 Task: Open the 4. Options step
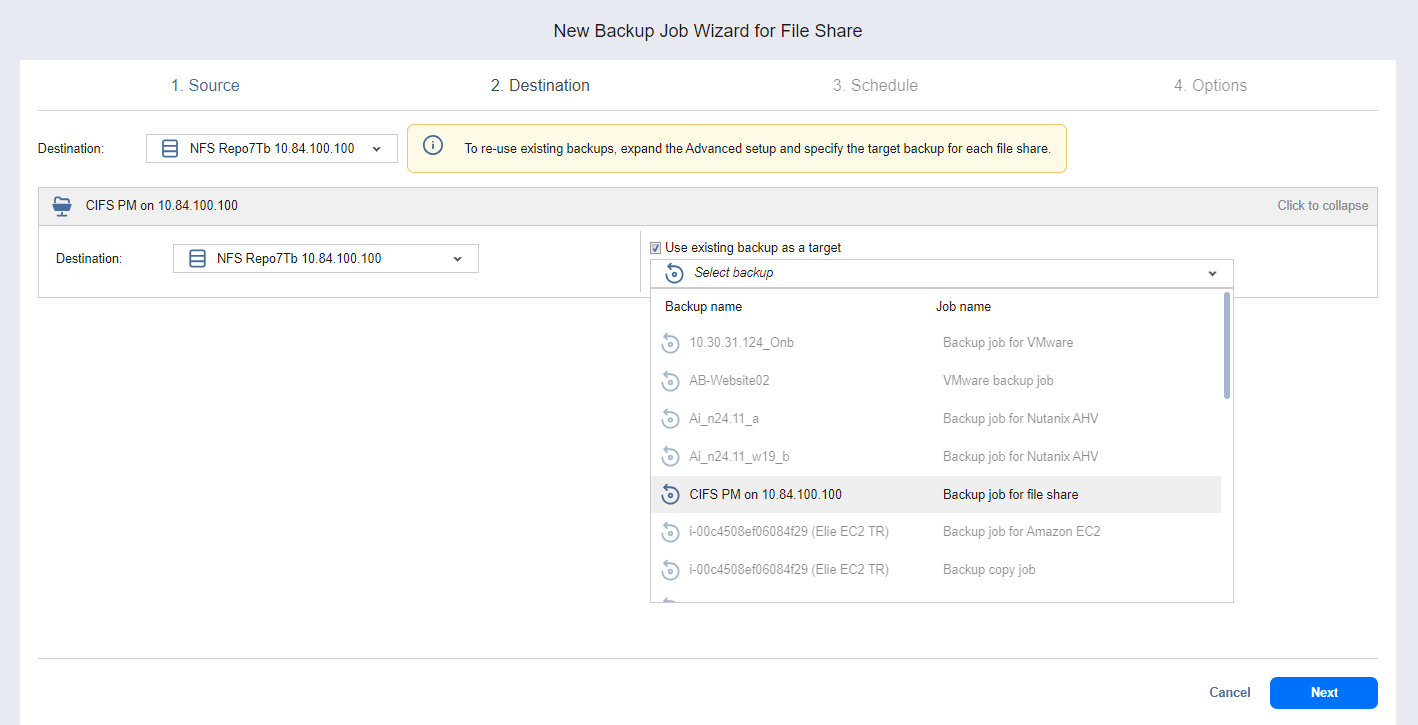pos(1210,86)
